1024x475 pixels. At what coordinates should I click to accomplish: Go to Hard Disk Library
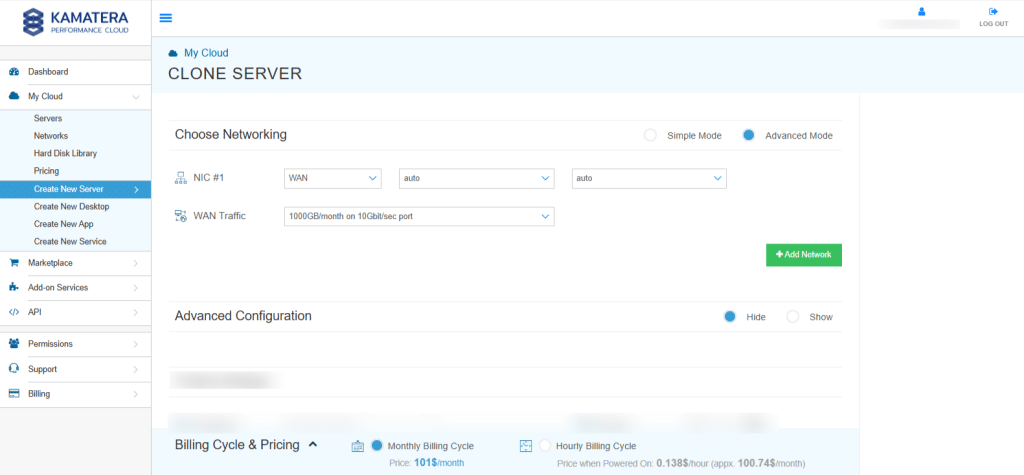pos(65,154)
